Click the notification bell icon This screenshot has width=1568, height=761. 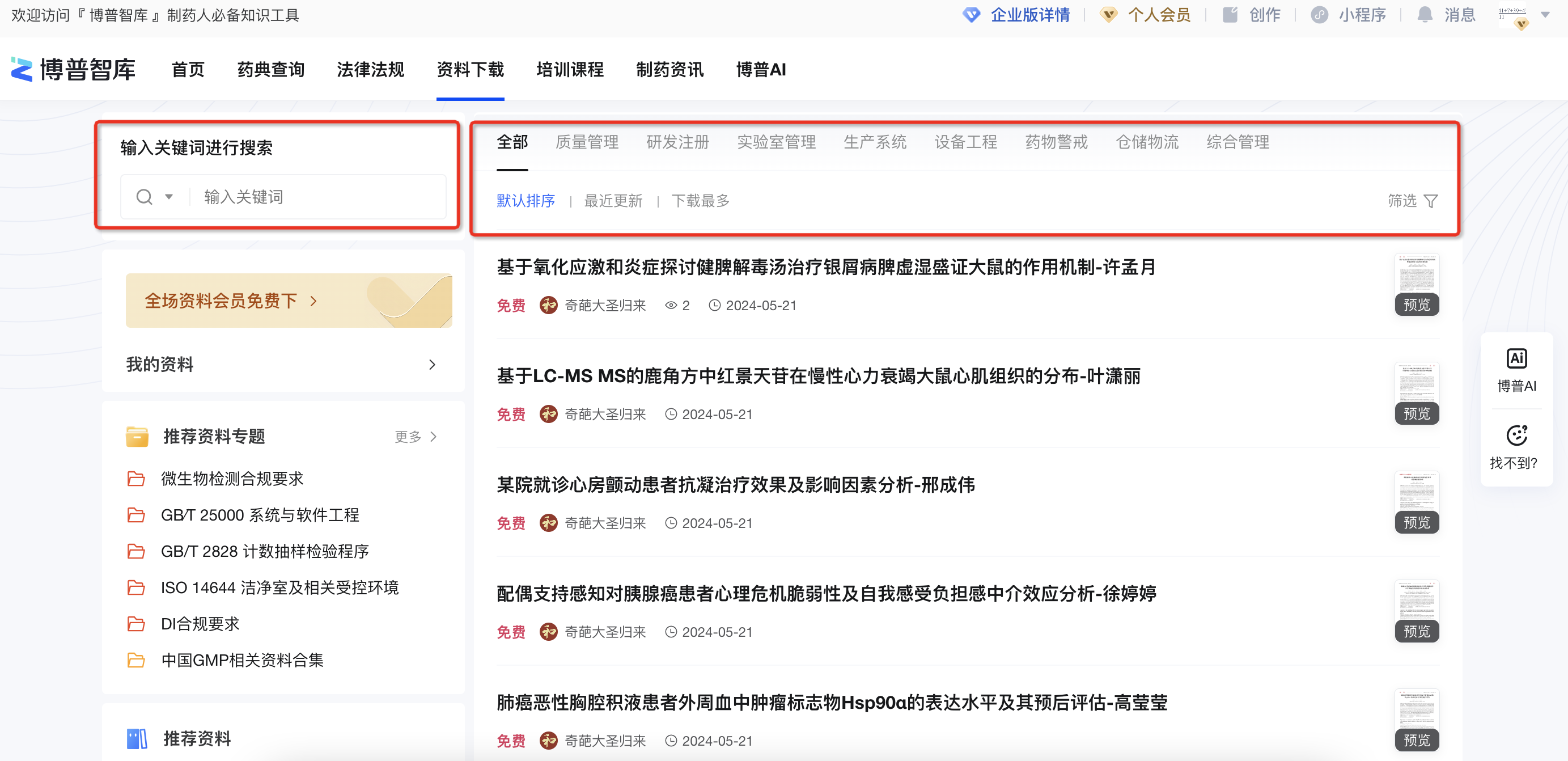pyautogui.click(x=1425, y=15)
